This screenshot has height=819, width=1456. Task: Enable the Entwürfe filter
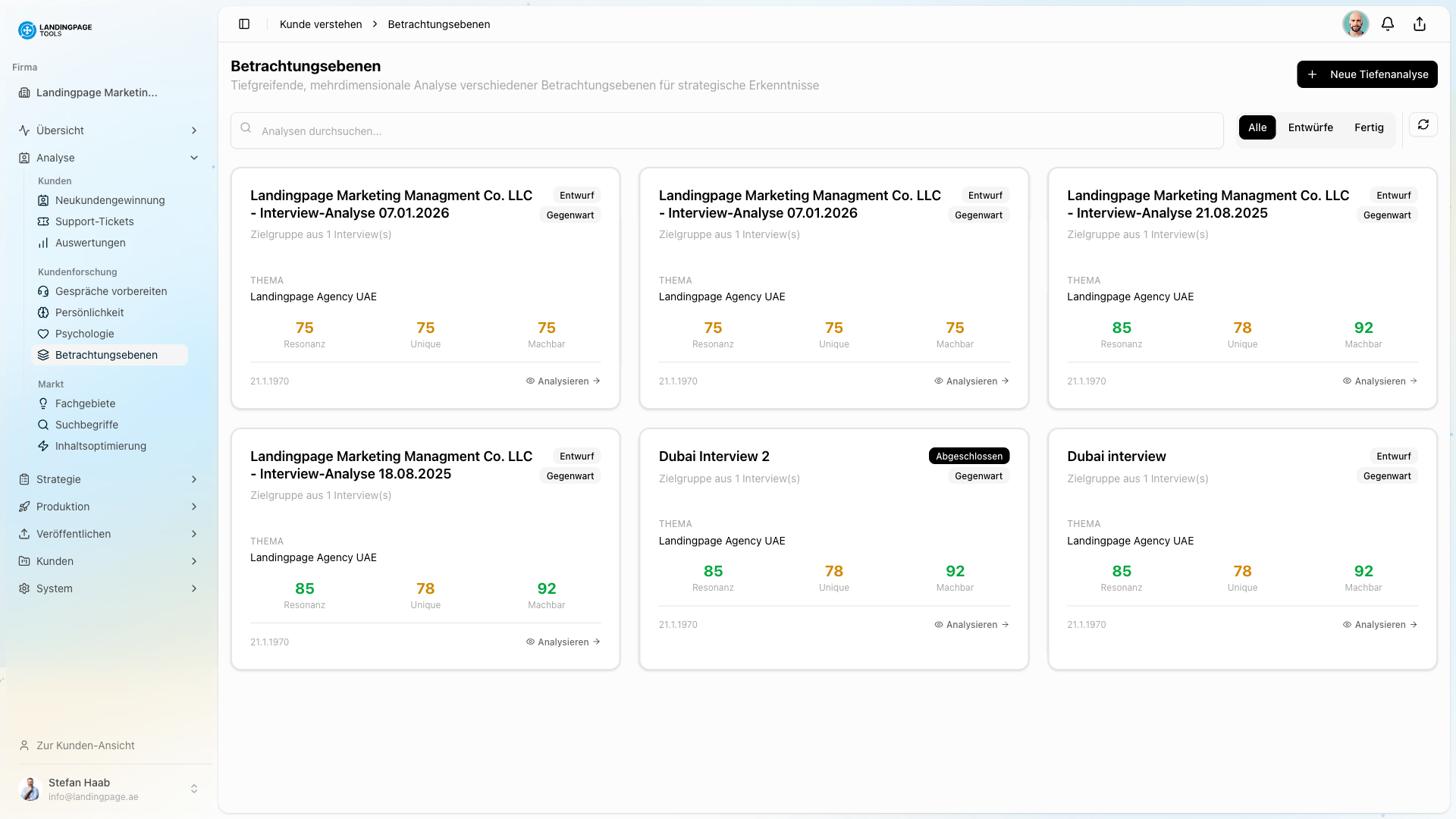pos(1310,127)
